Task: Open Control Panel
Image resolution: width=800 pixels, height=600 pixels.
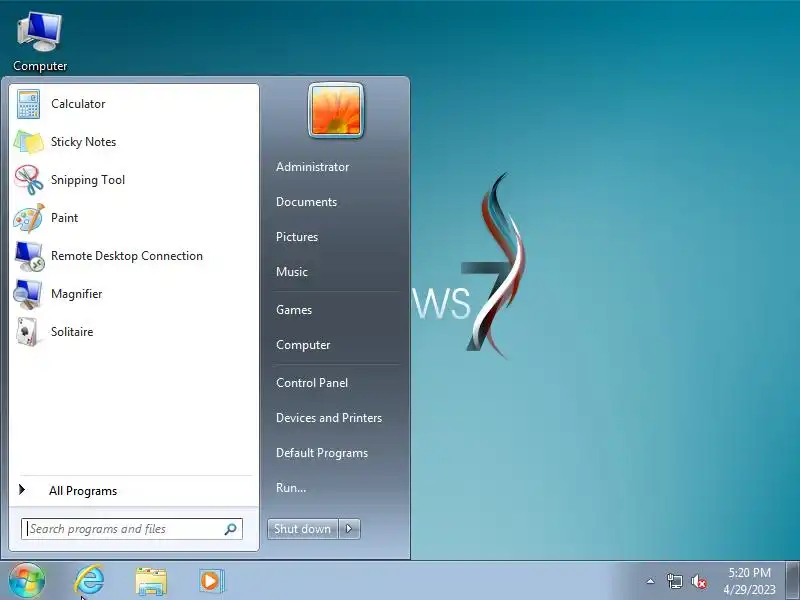Action: (x=312, y=383)
